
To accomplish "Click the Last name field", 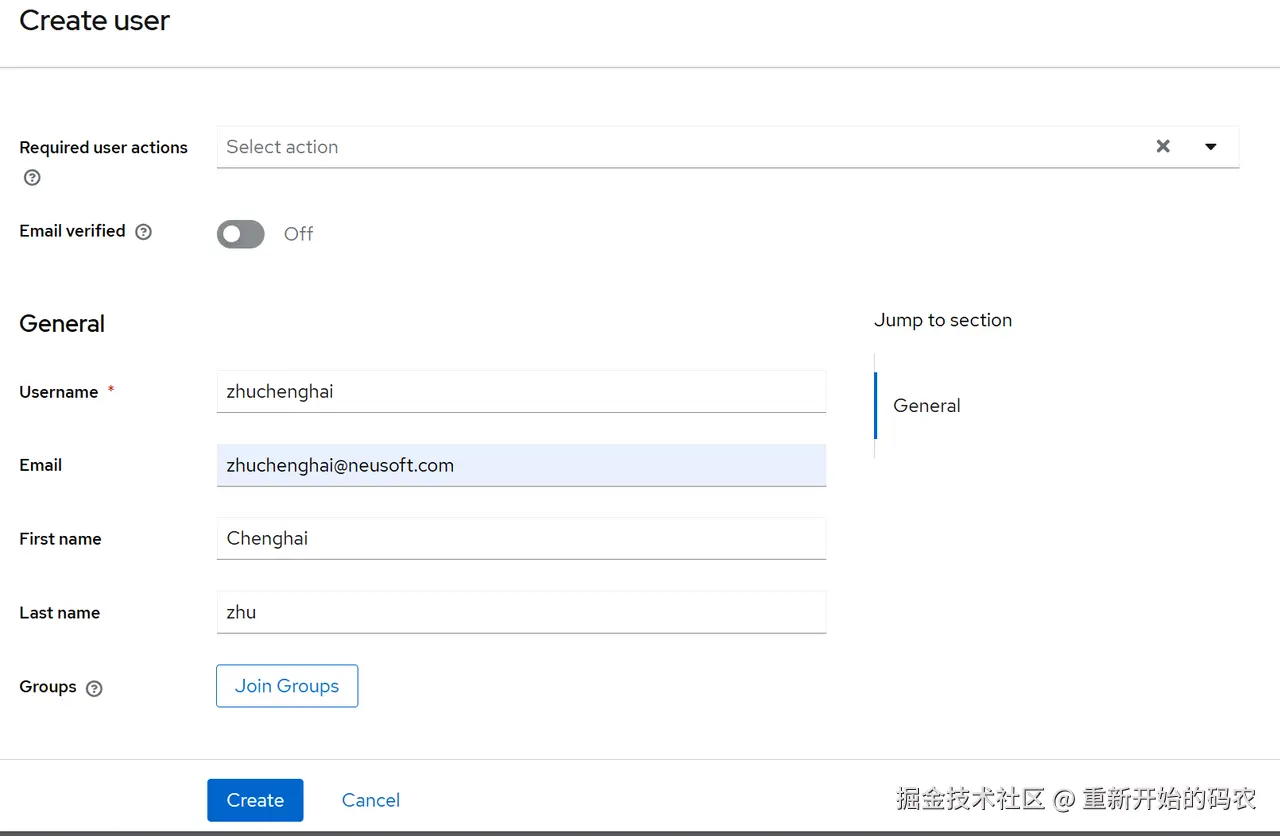I will [521, 612].
